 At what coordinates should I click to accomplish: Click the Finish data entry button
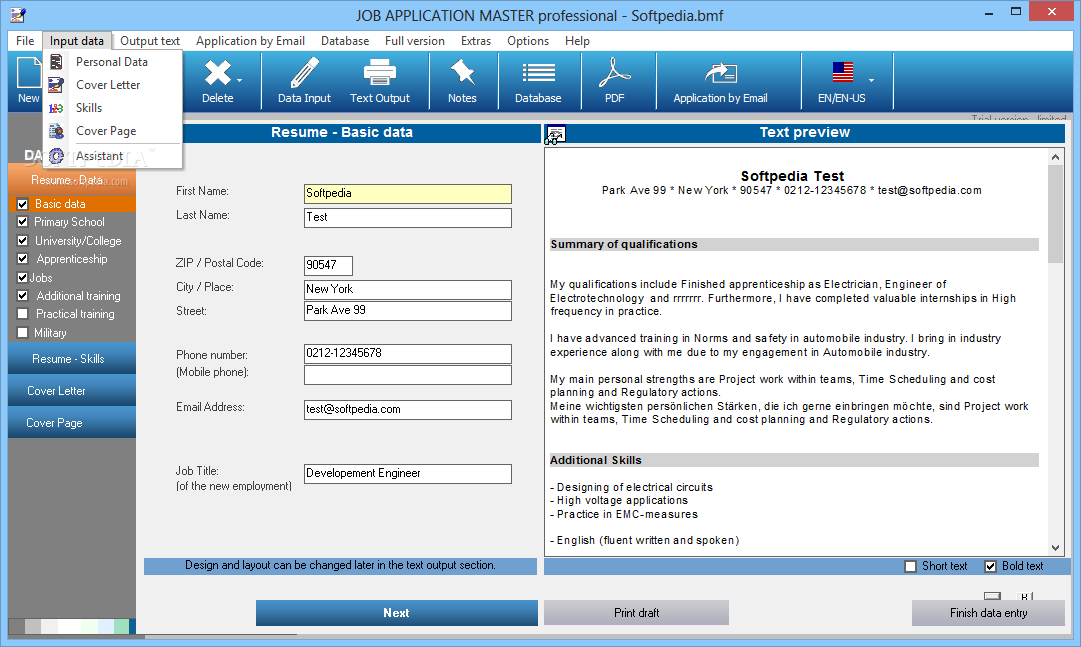(988, 613)
